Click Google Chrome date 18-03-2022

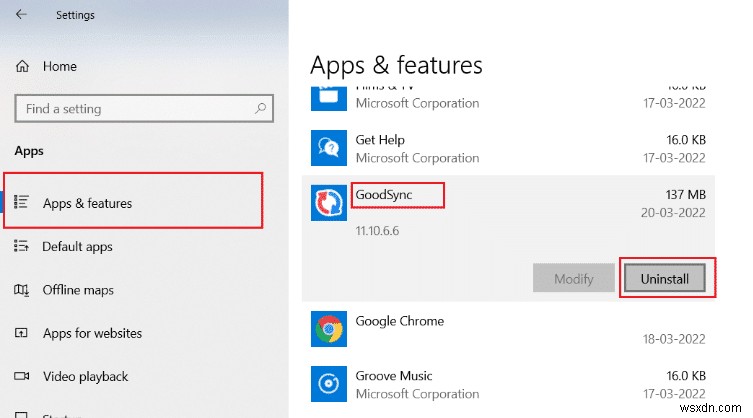coord(674,339)
